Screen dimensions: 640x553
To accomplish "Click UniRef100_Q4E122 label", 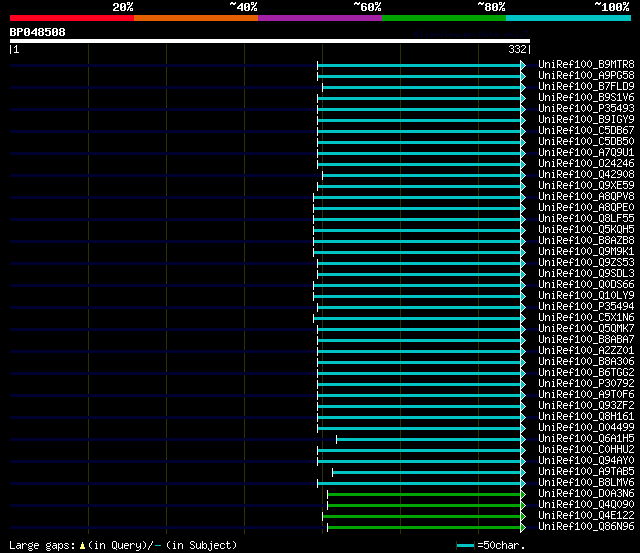I will pyautogui.click(x=586, y=516).
